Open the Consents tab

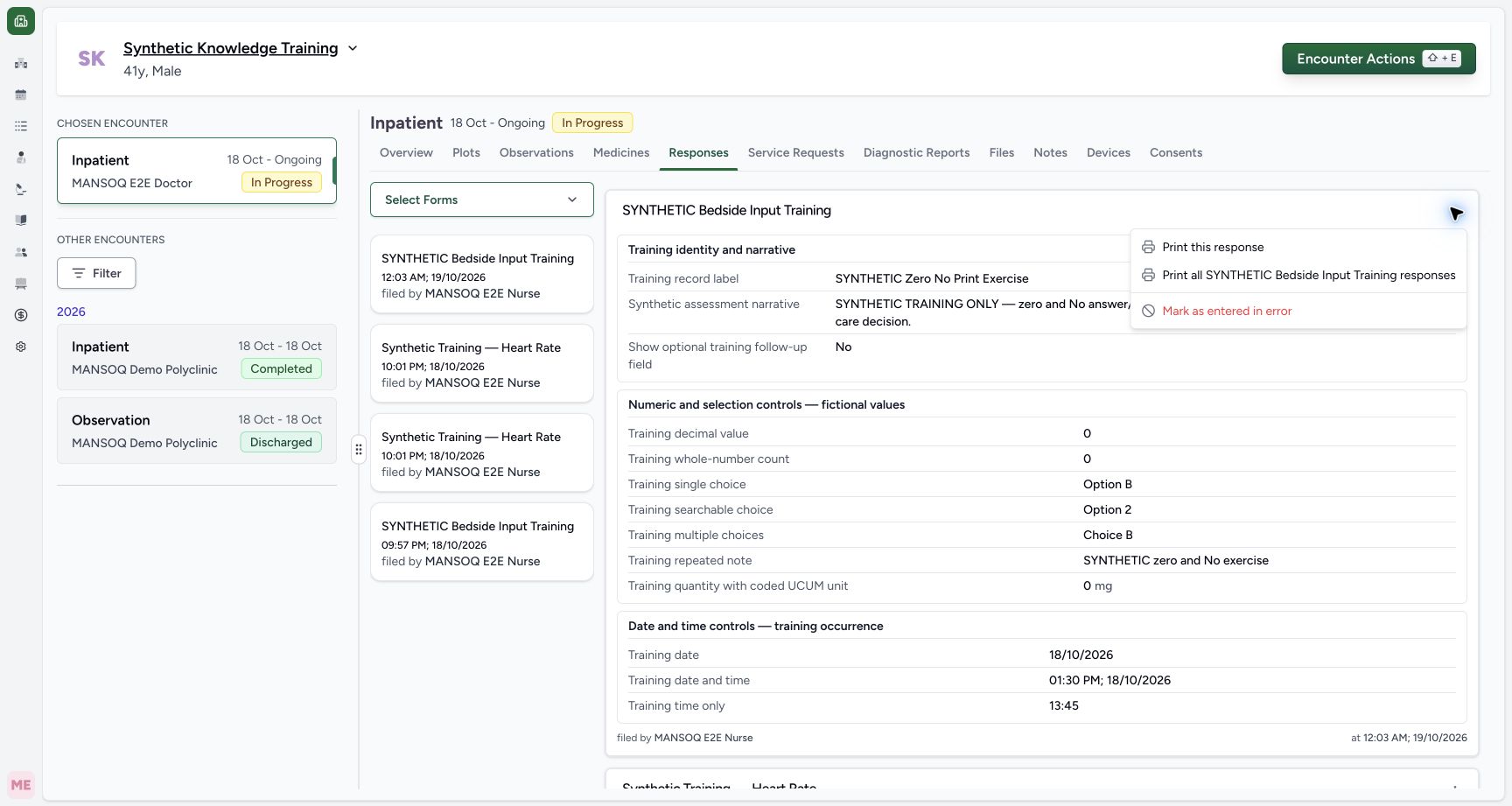click(x=1176, y=152)
